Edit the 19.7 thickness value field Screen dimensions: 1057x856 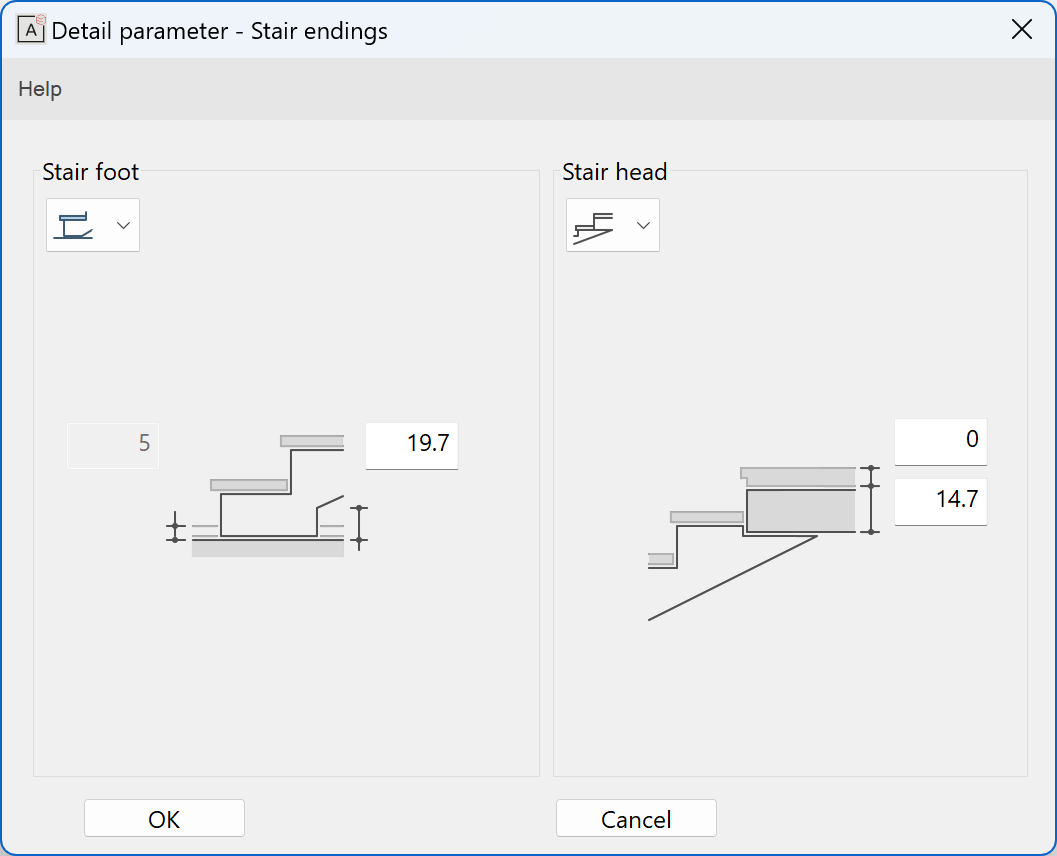coord(411,446)
